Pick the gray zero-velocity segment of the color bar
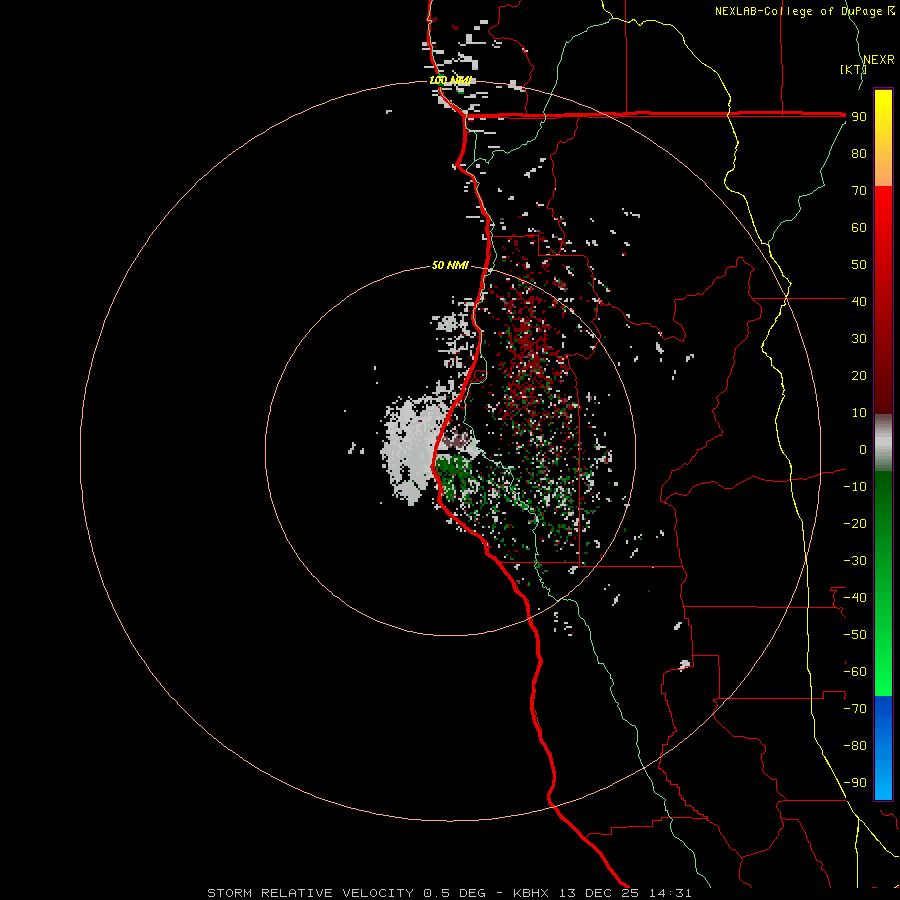 883,443
